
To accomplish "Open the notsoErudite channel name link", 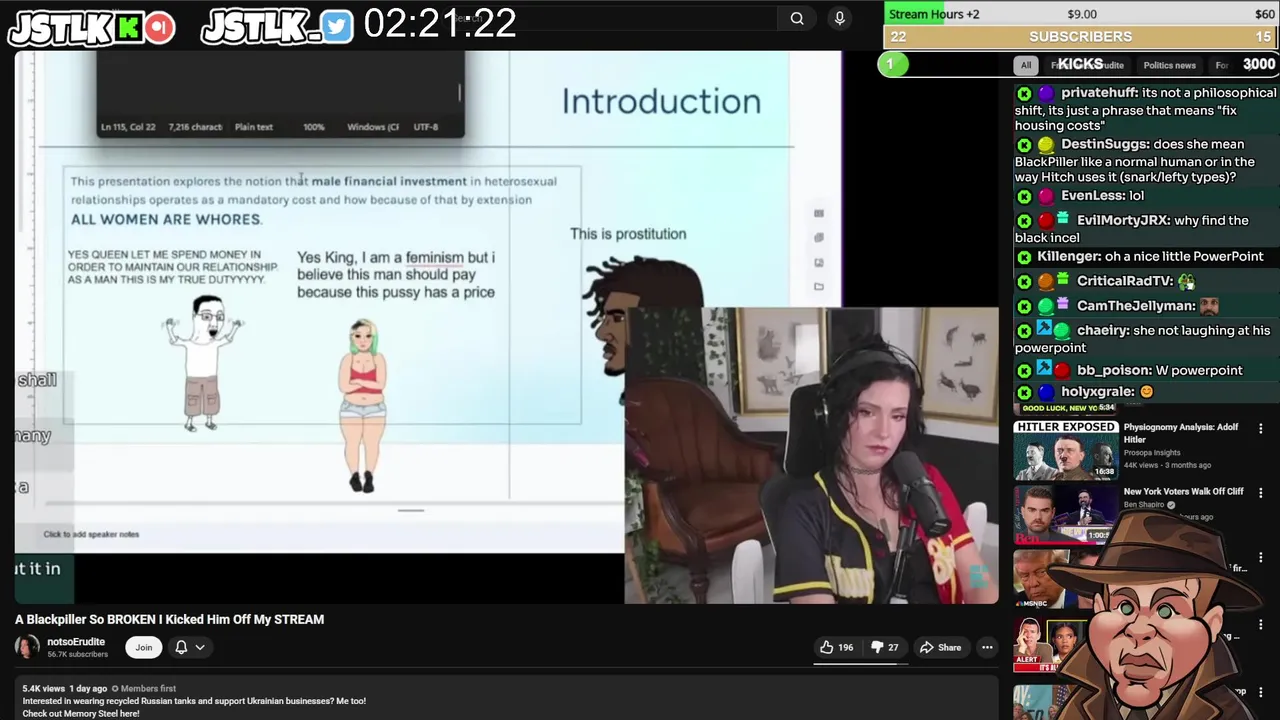I will click(x=76, y=642).
